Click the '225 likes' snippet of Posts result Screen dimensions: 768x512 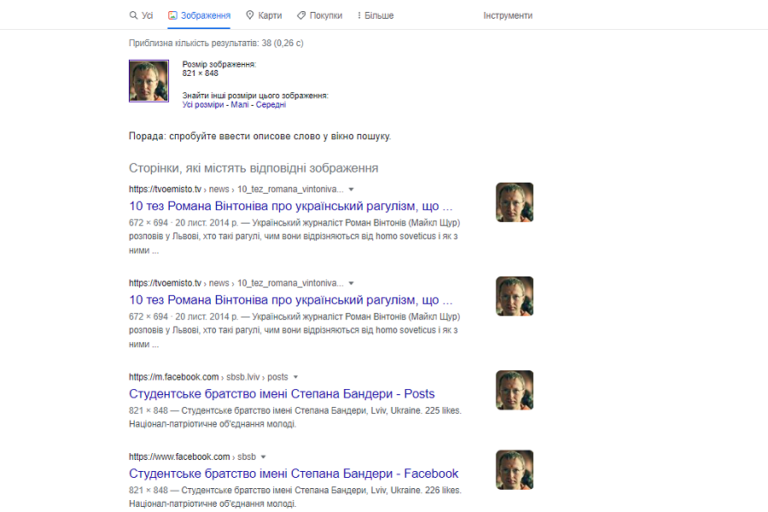pos(442,411)
